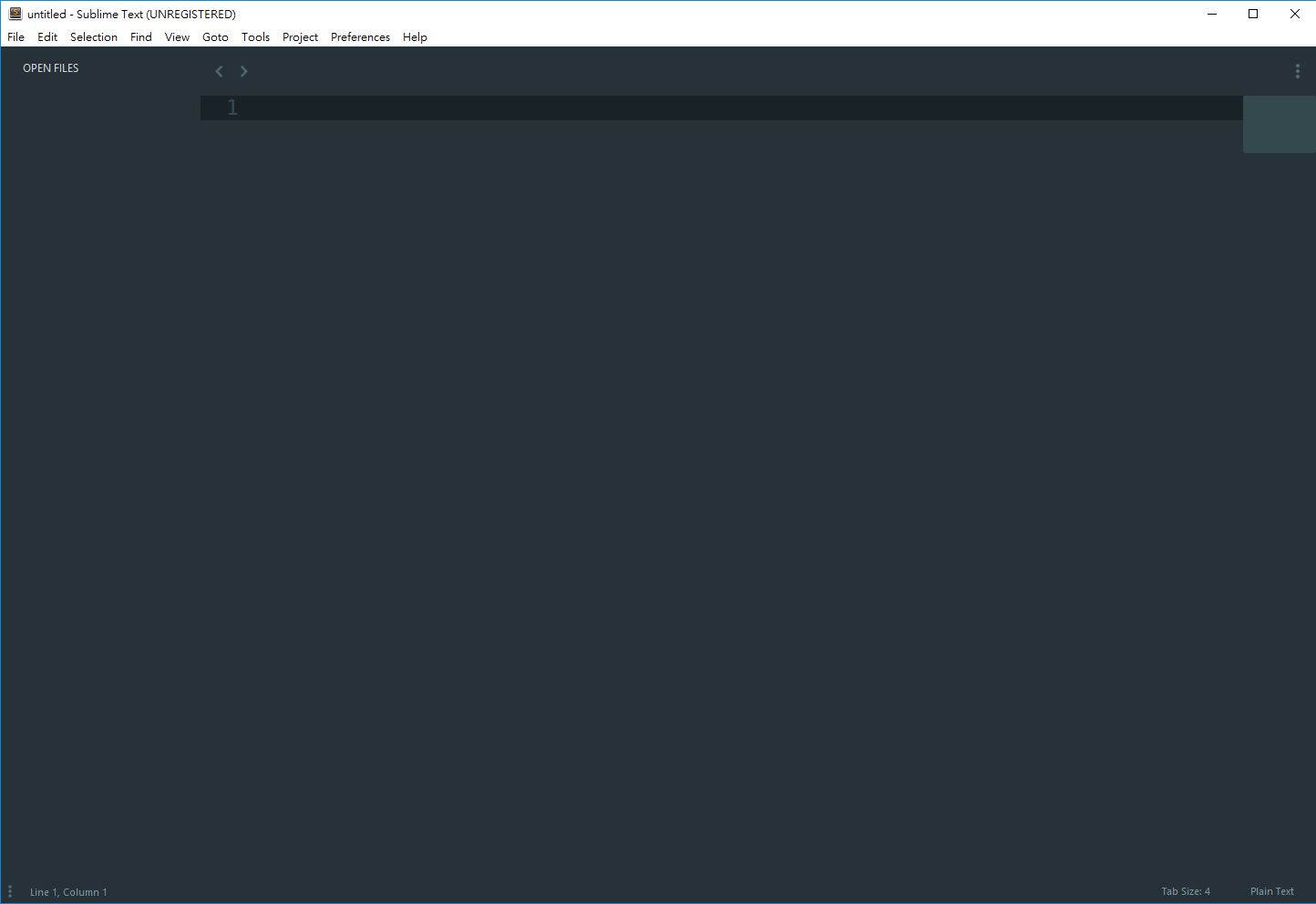Image resolution: width=1316 pixels, height=904 pixels.
Task: Open the Tools menu
Action: [255, 37]
